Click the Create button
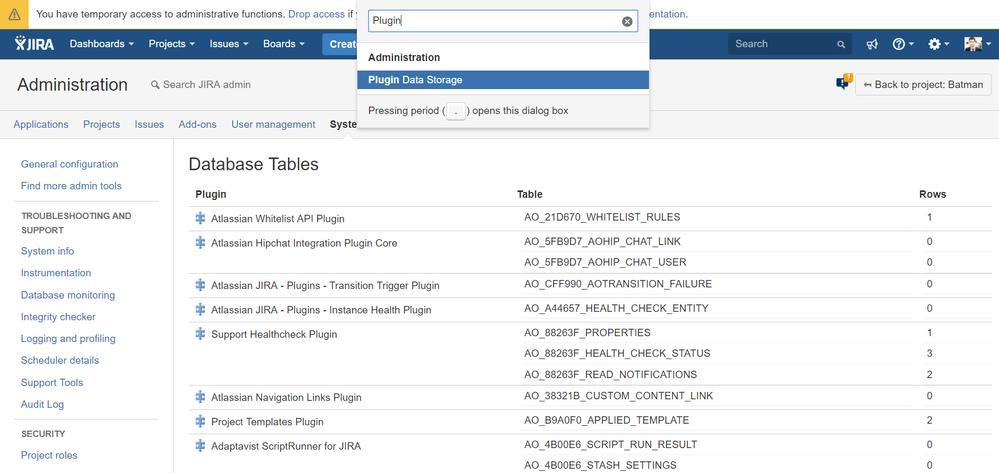Screen dimensions: 999x473 pos(340,44)
